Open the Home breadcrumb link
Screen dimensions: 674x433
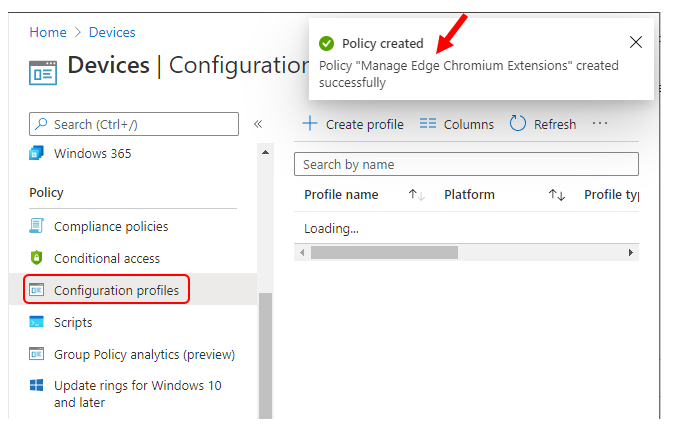[48, 32]
